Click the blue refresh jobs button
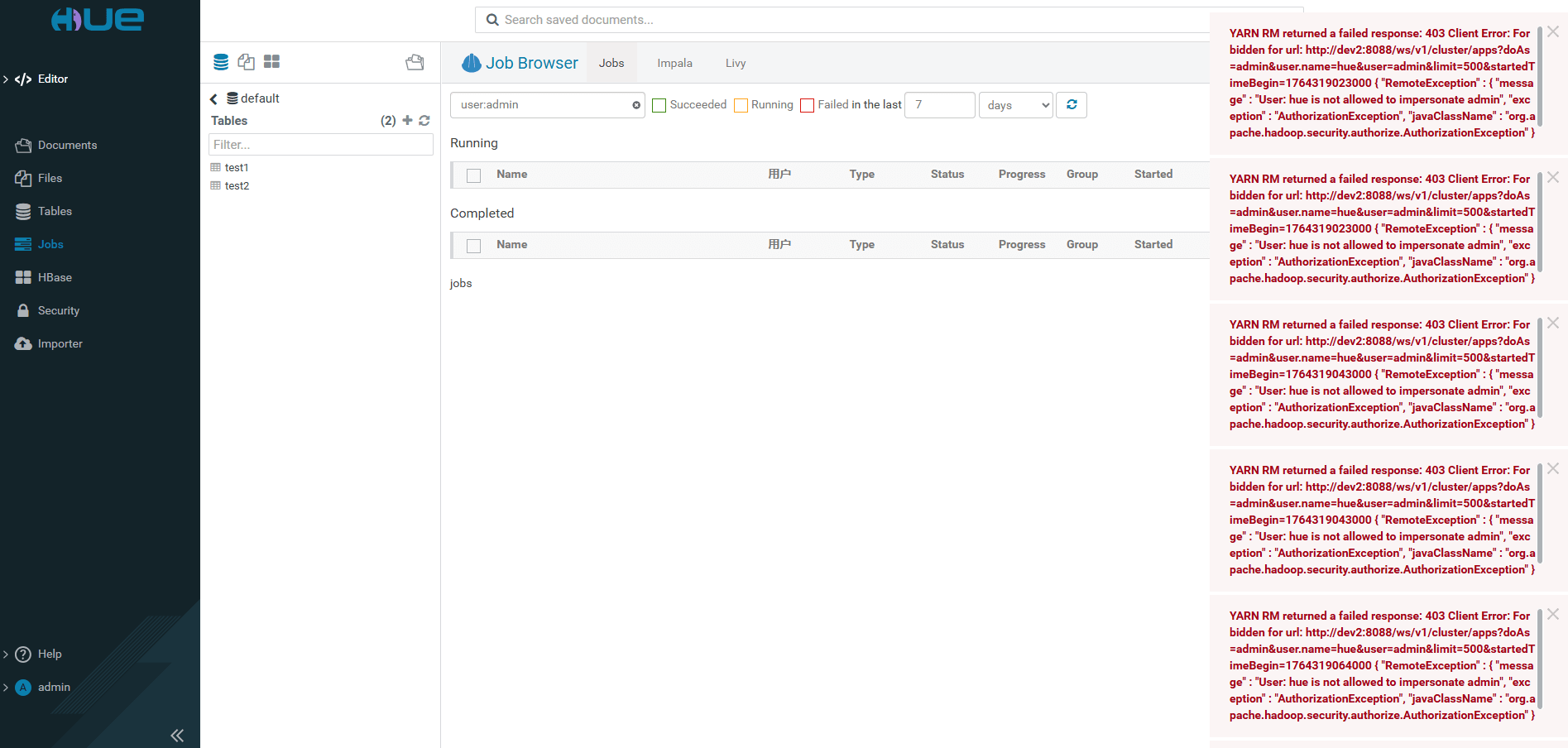 (x=1072, y=105)
